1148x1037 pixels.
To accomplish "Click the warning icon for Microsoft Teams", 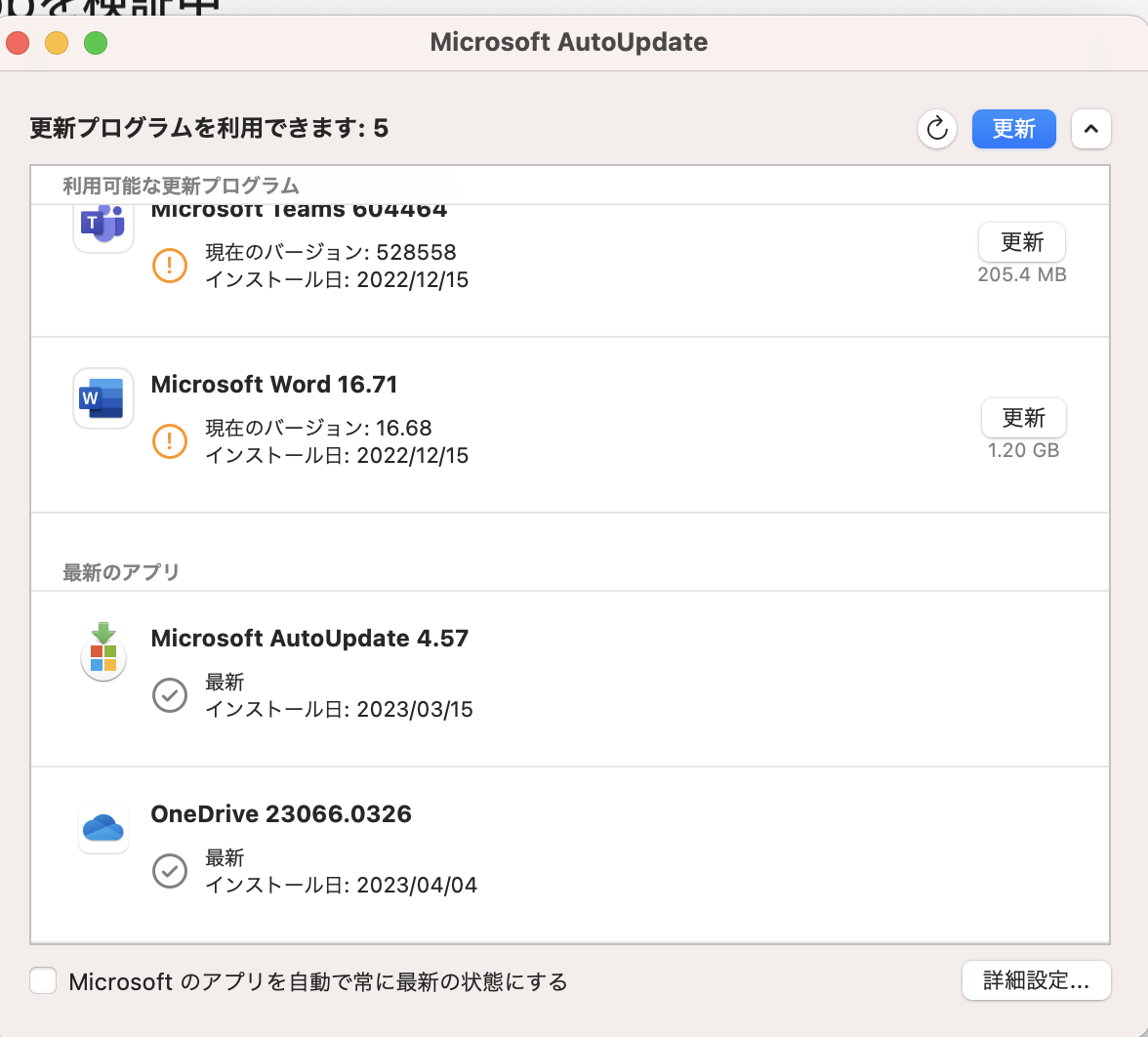I will point(169,266).
